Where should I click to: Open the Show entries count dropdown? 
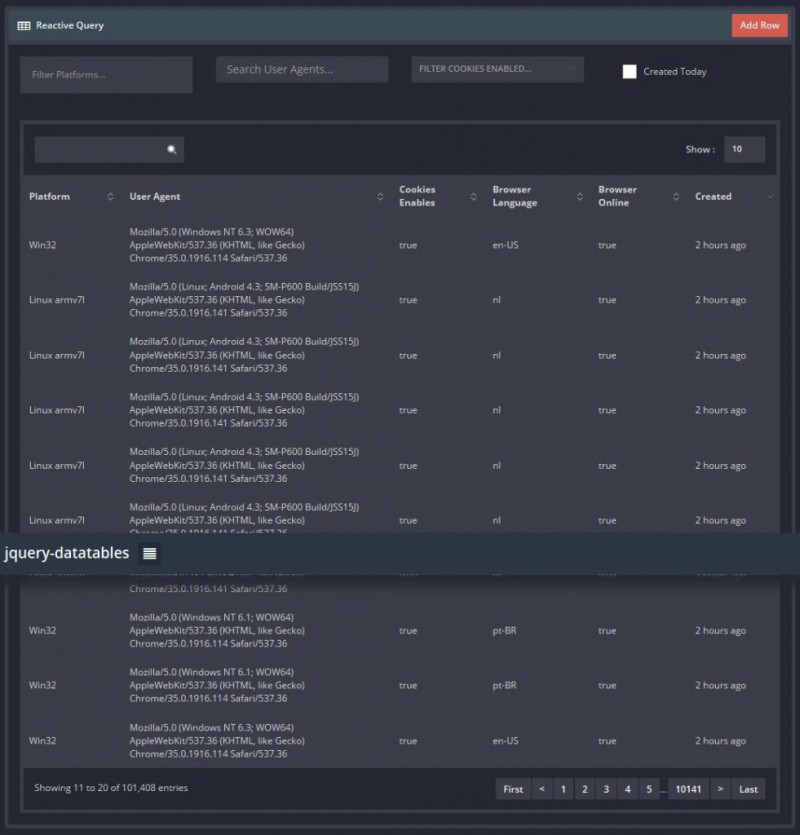pos(744,149)
